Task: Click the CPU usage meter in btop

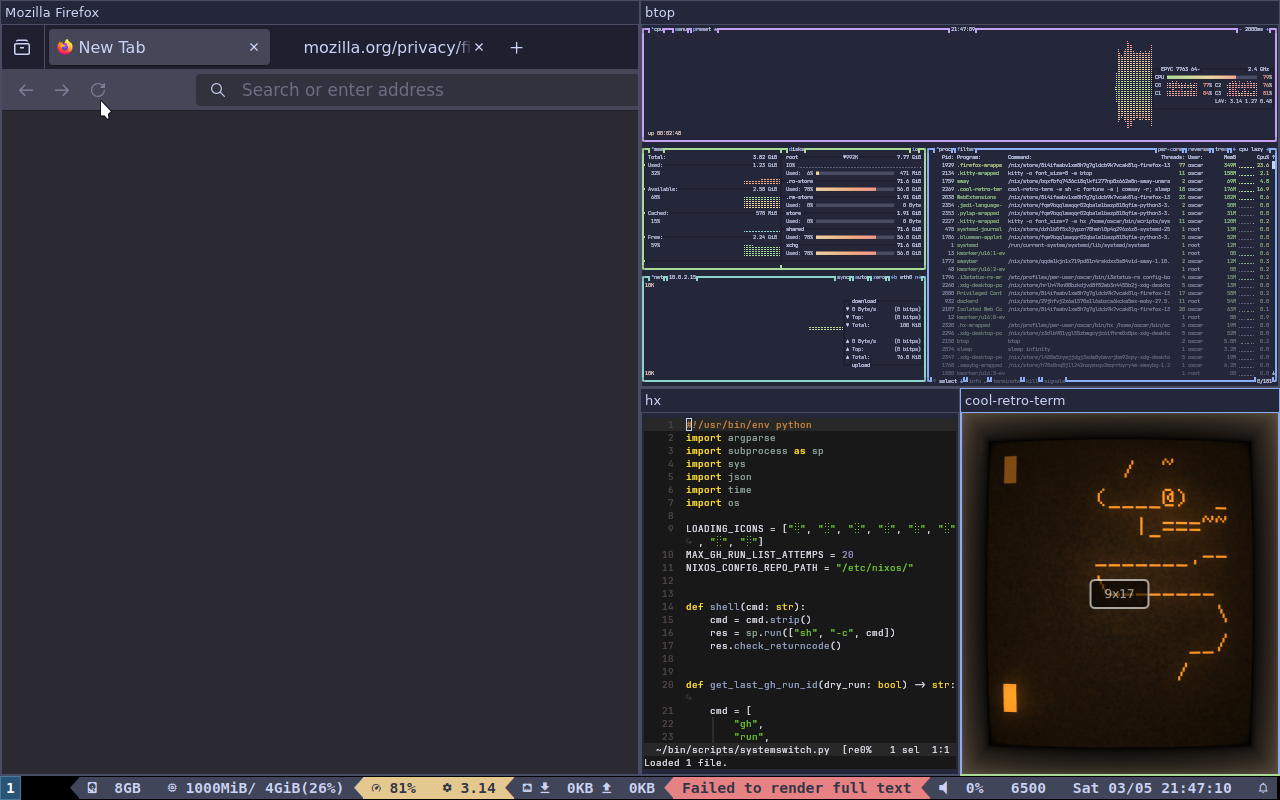Action: coord(1213,76)
